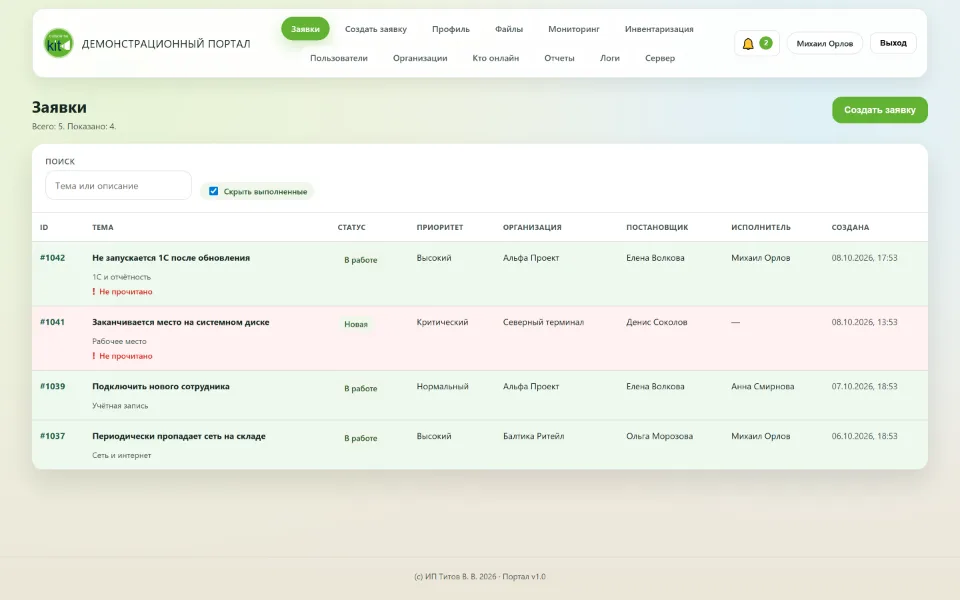This screenshot has height=600, width=960.
Task: Click requester Ольга Морозова
Action: pos(659,436)
